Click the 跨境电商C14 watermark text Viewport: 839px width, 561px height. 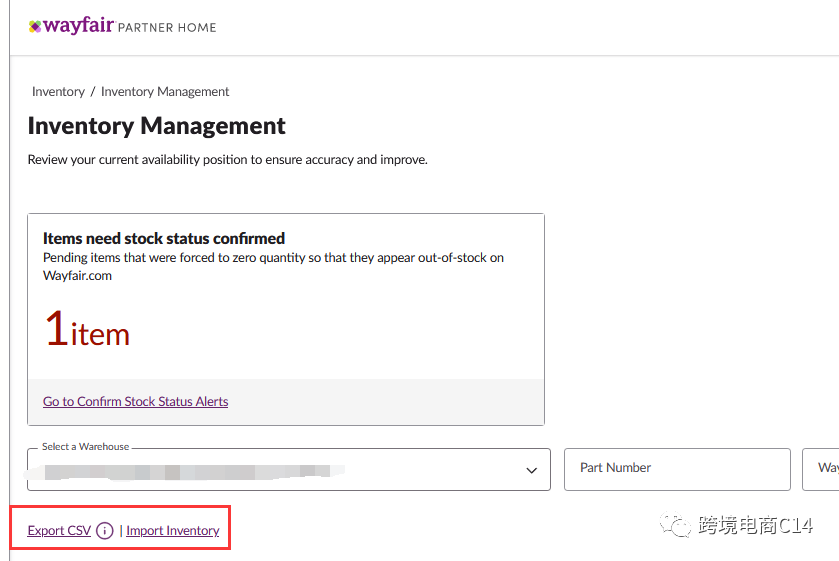coord(755,526)
